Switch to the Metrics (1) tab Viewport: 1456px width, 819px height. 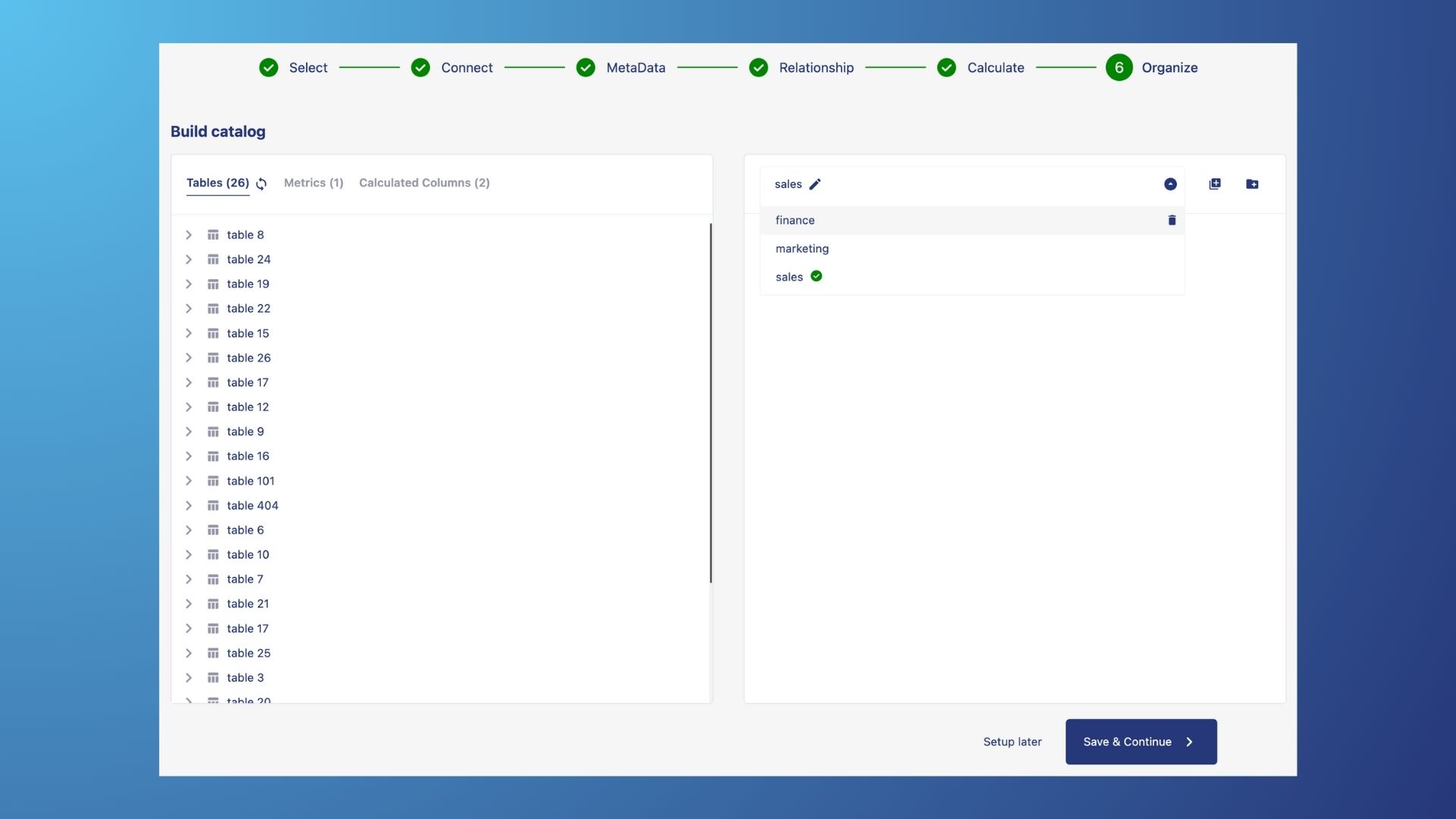pos(313,183)
